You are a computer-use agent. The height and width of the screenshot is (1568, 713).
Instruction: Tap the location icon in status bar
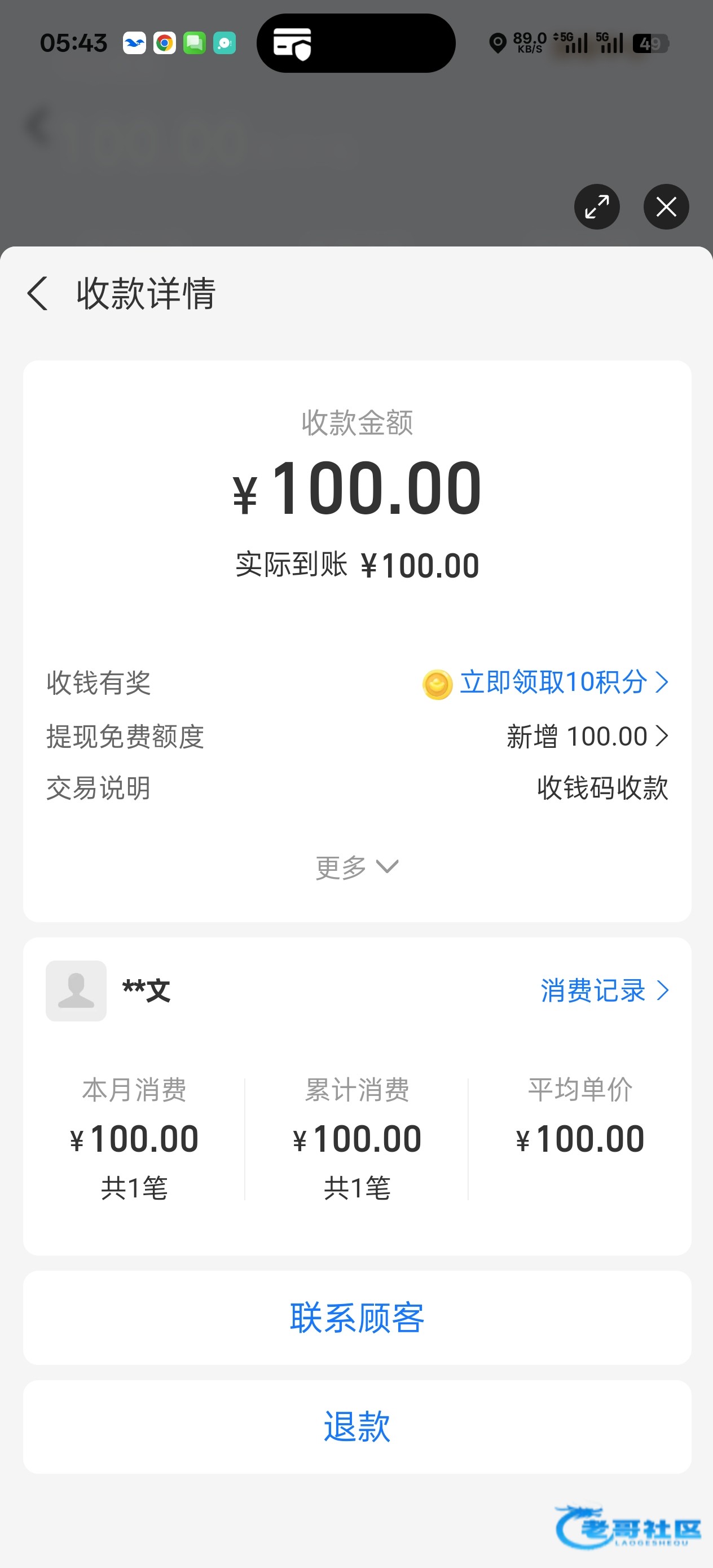498,44
